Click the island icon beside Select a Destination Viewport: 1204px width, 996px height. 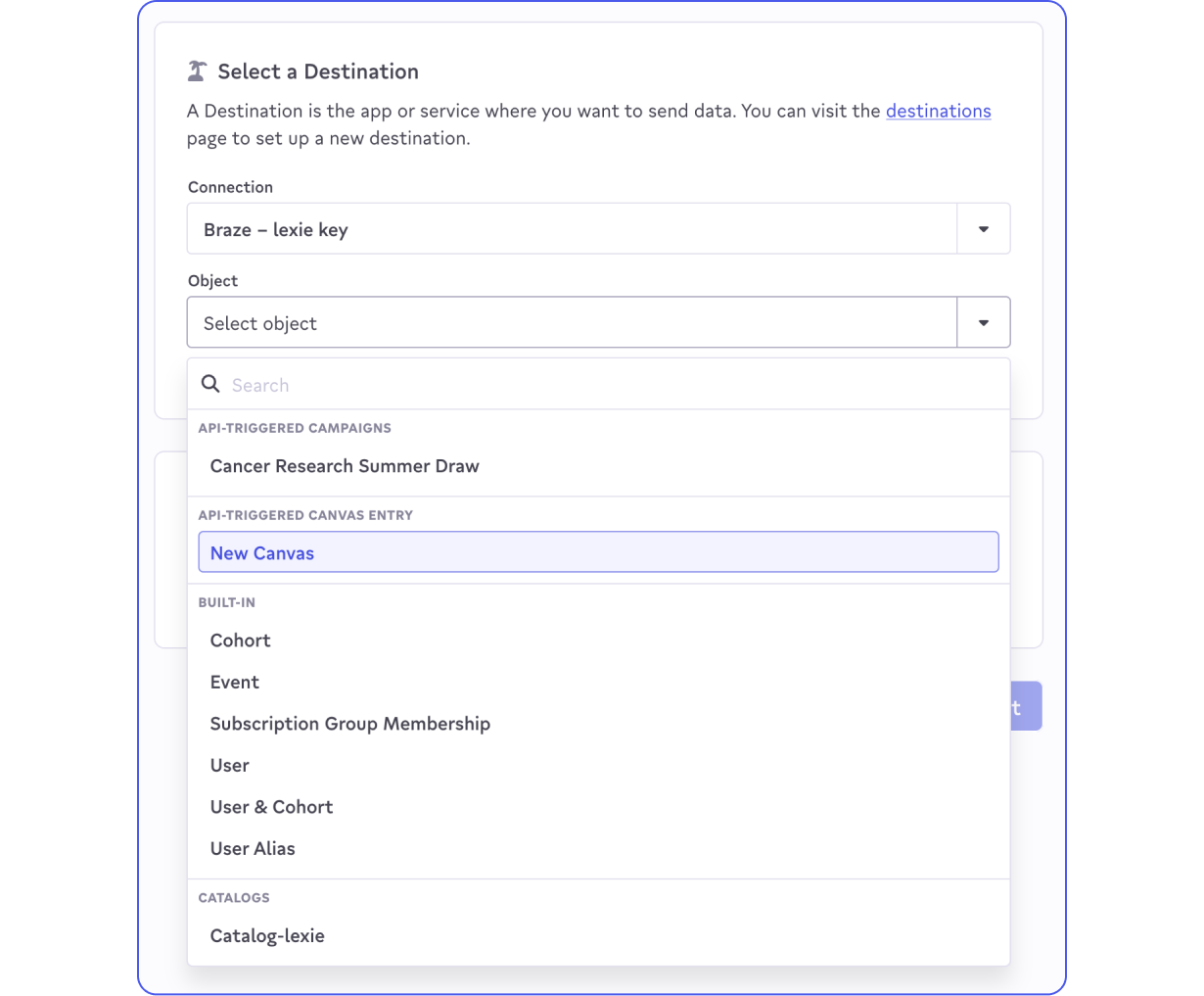coord(197,71)
